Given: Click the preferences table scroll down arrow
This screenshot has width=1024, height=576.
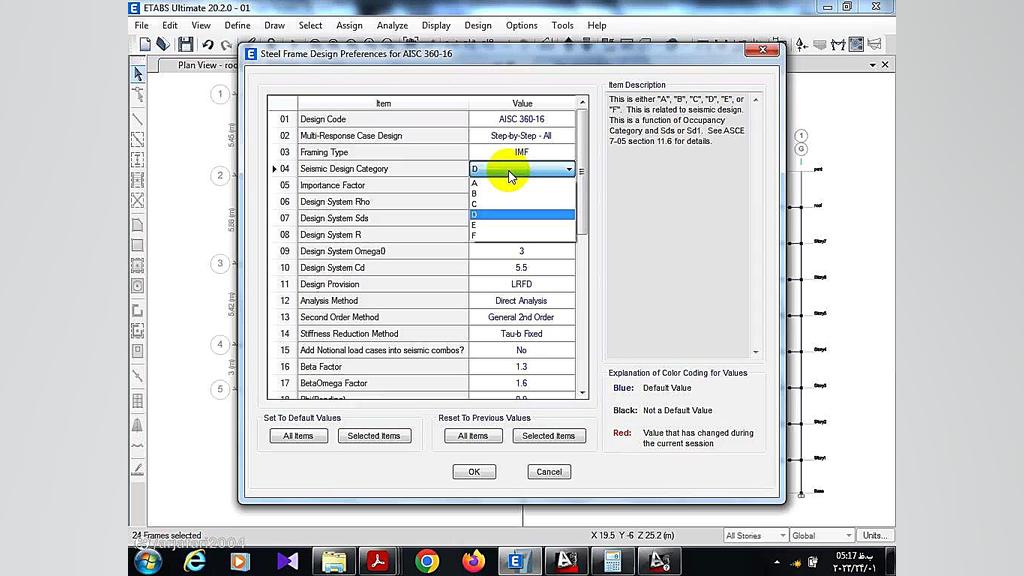Looking at the screenshot, I should 583,392.
